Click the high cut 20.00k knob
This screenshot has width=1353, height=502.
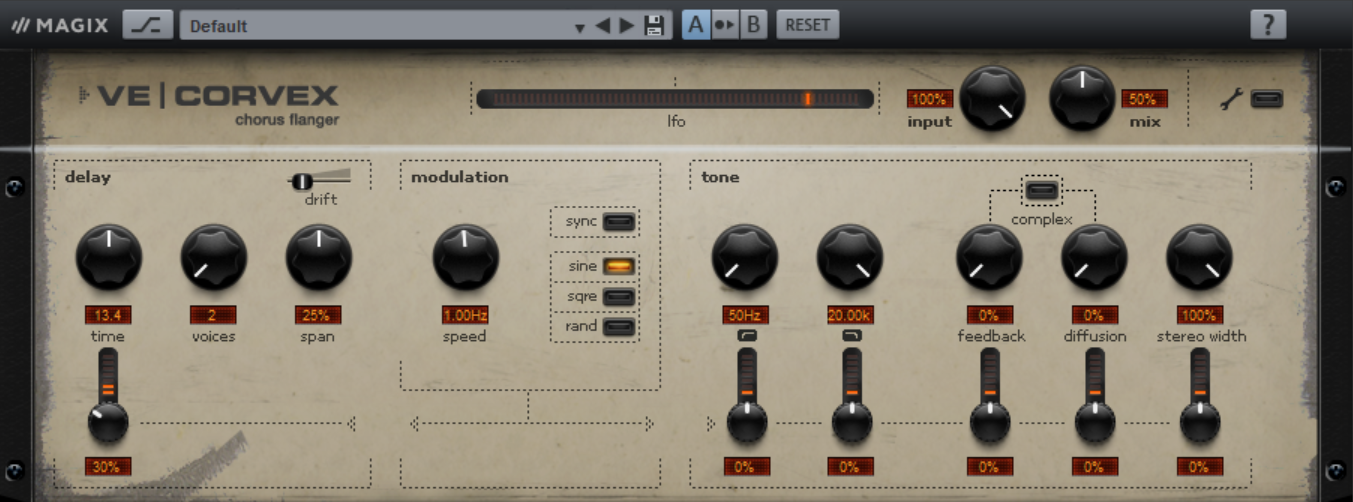[850, 257]
